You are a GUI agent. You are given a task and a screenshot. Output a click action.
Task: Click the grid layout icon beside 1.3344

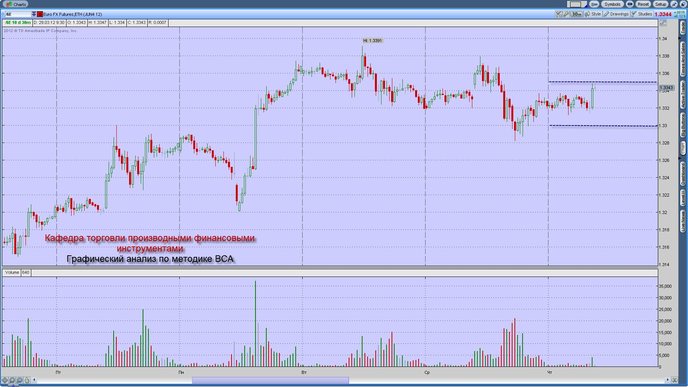pos(680,14)
